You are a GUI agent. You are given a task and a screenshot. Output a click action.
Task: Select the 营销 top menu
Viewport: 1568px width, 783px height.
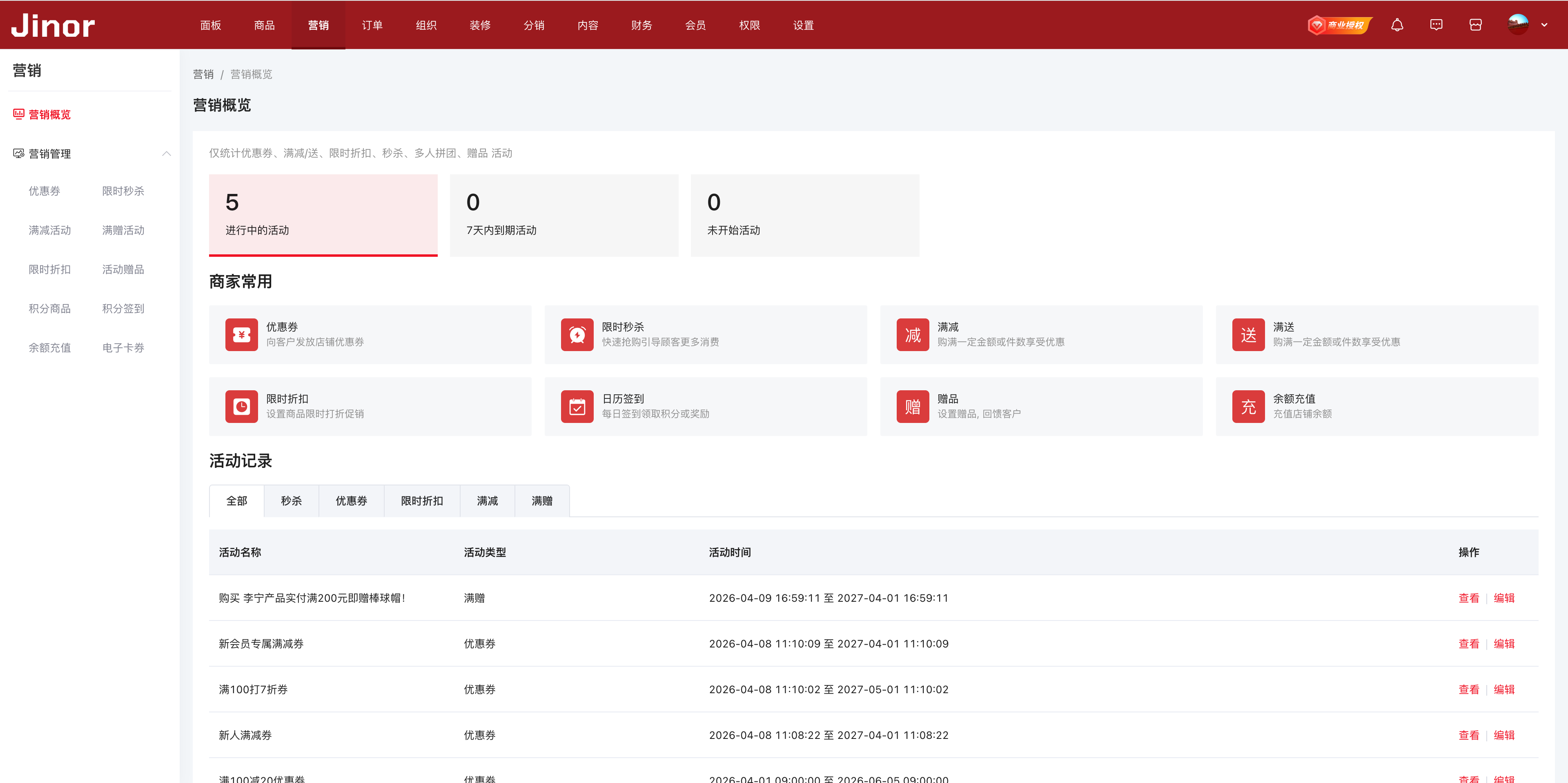[318, 25]
